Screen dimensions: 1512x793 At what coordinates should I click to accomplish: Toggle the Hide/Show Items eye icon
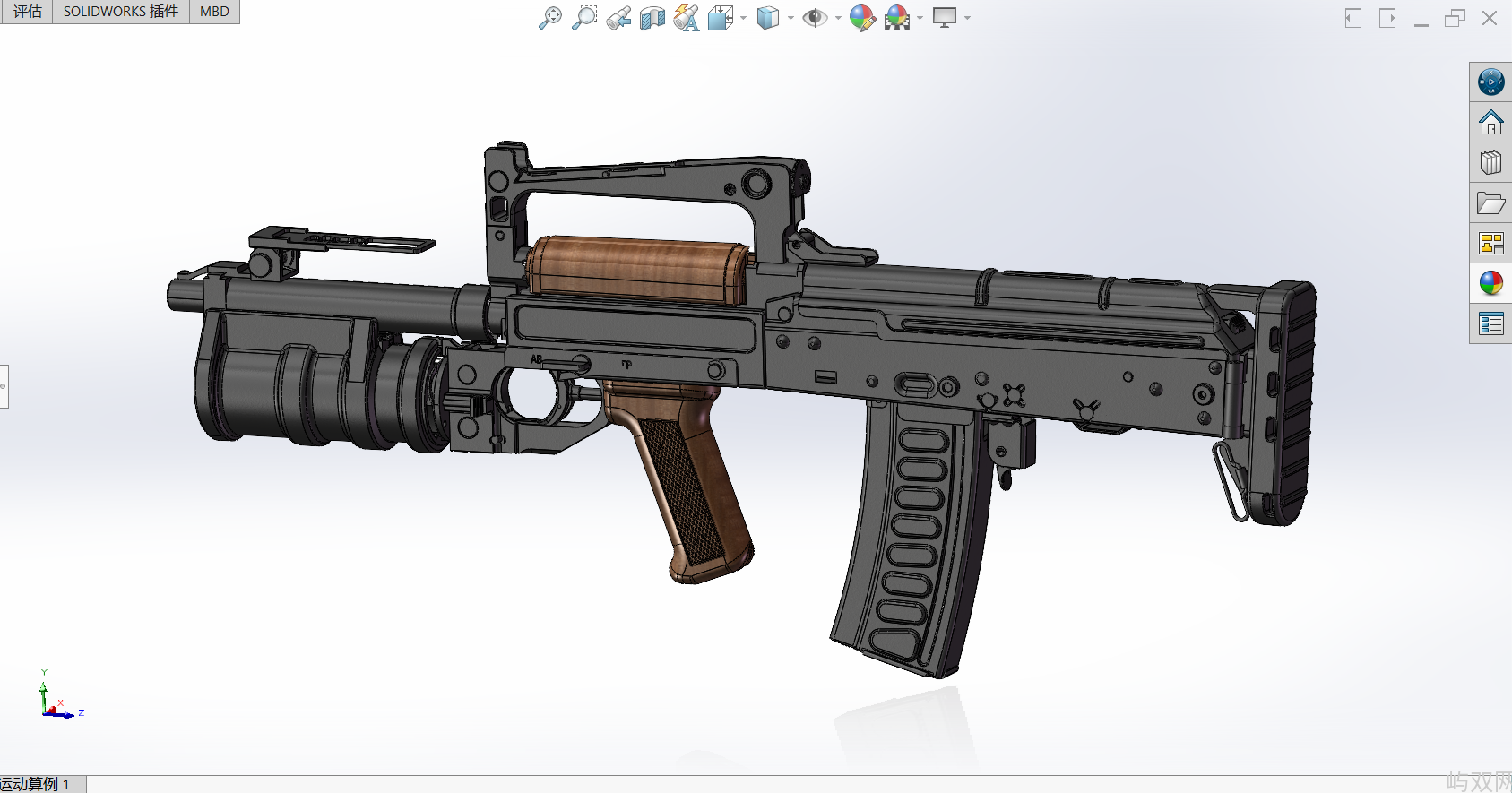click(815, 17)
